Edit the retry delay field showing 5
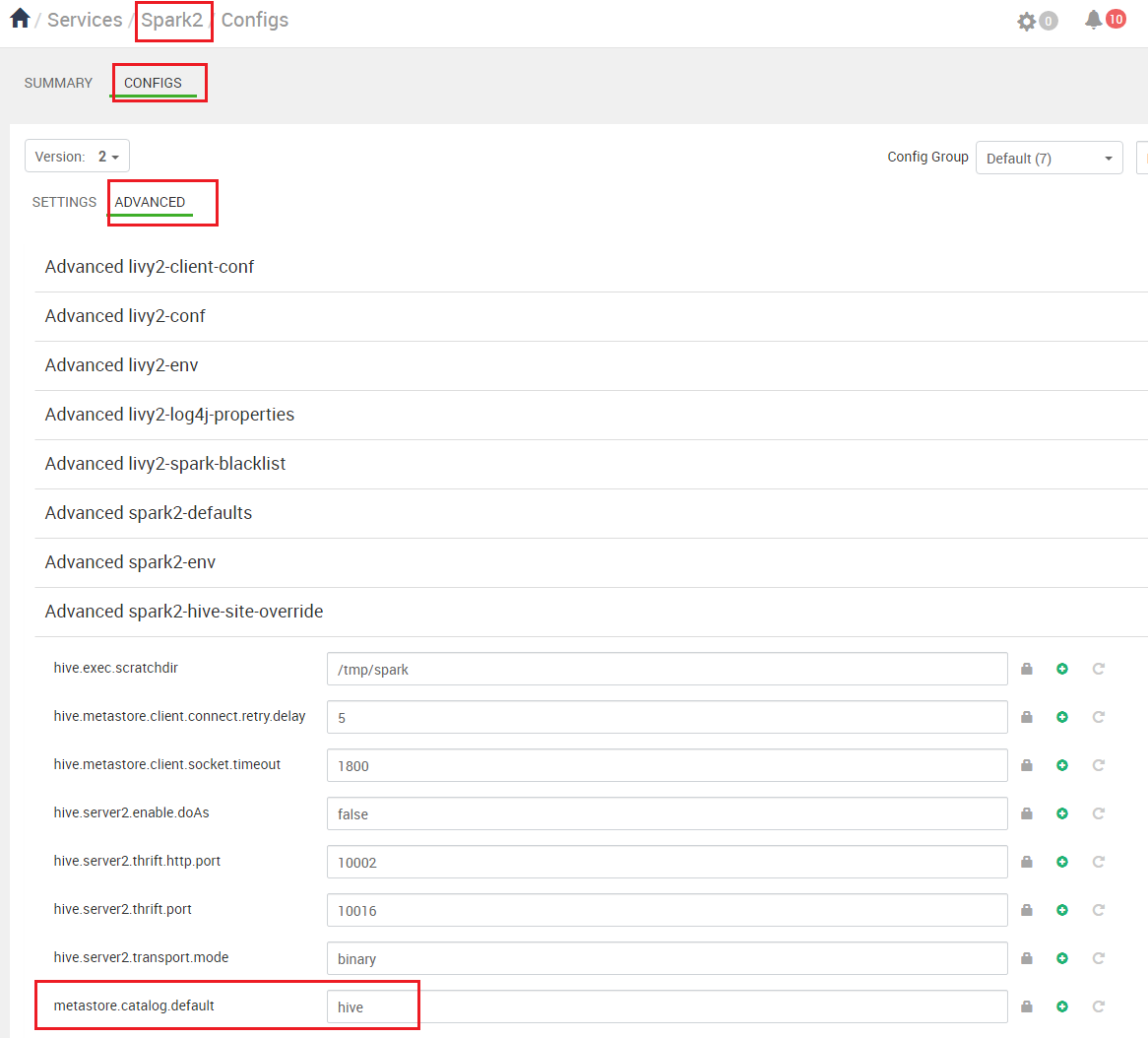Viewport: 1148px width, 1038px height. click(x=667, y=717)
